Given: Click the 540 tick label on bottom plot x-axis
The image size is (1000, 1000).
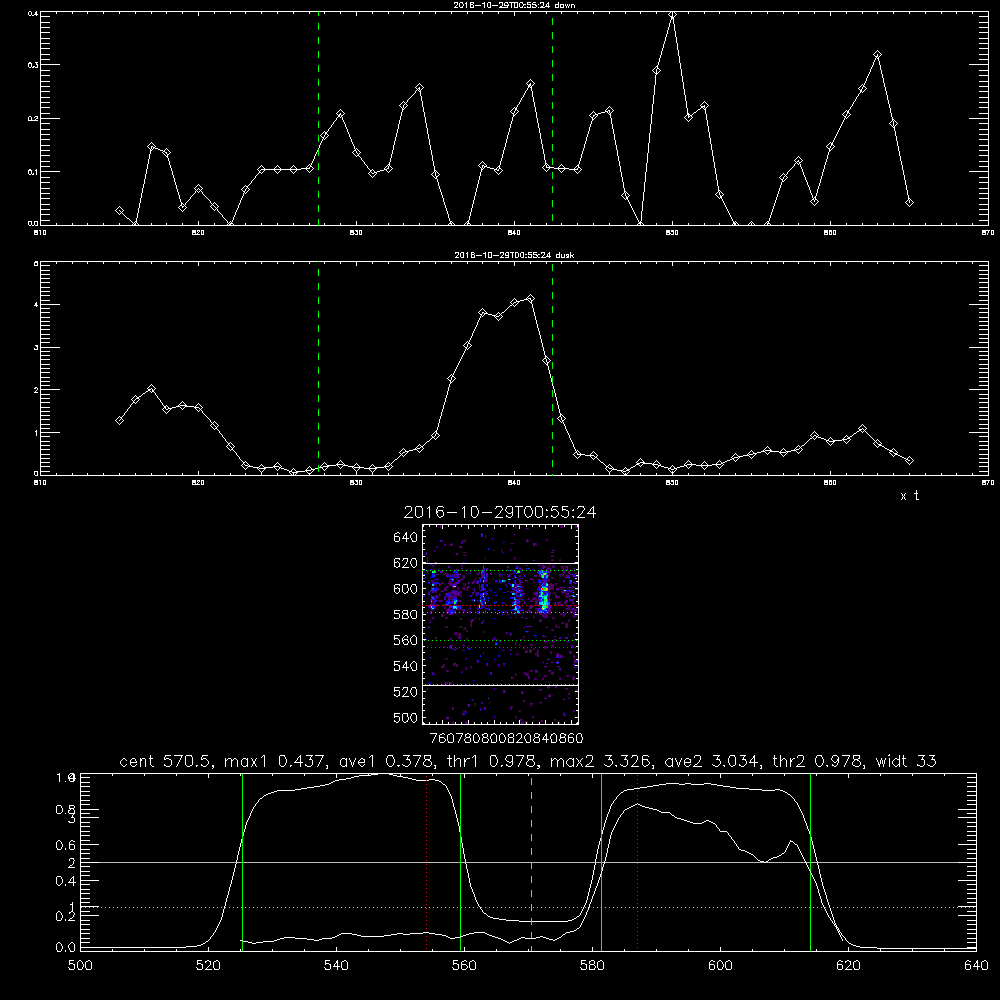Looking at the screenshot, I should pyautogui.click(x=336, y=966).
